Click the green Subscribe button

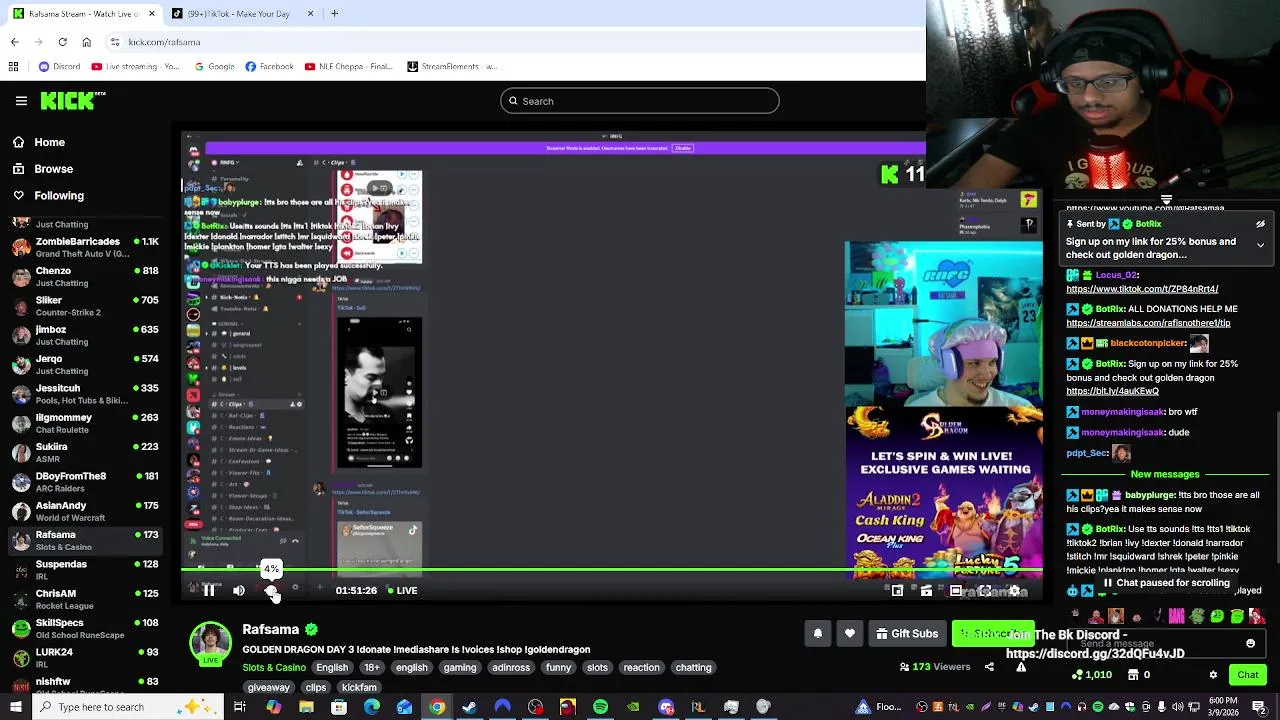pos(992,634)
